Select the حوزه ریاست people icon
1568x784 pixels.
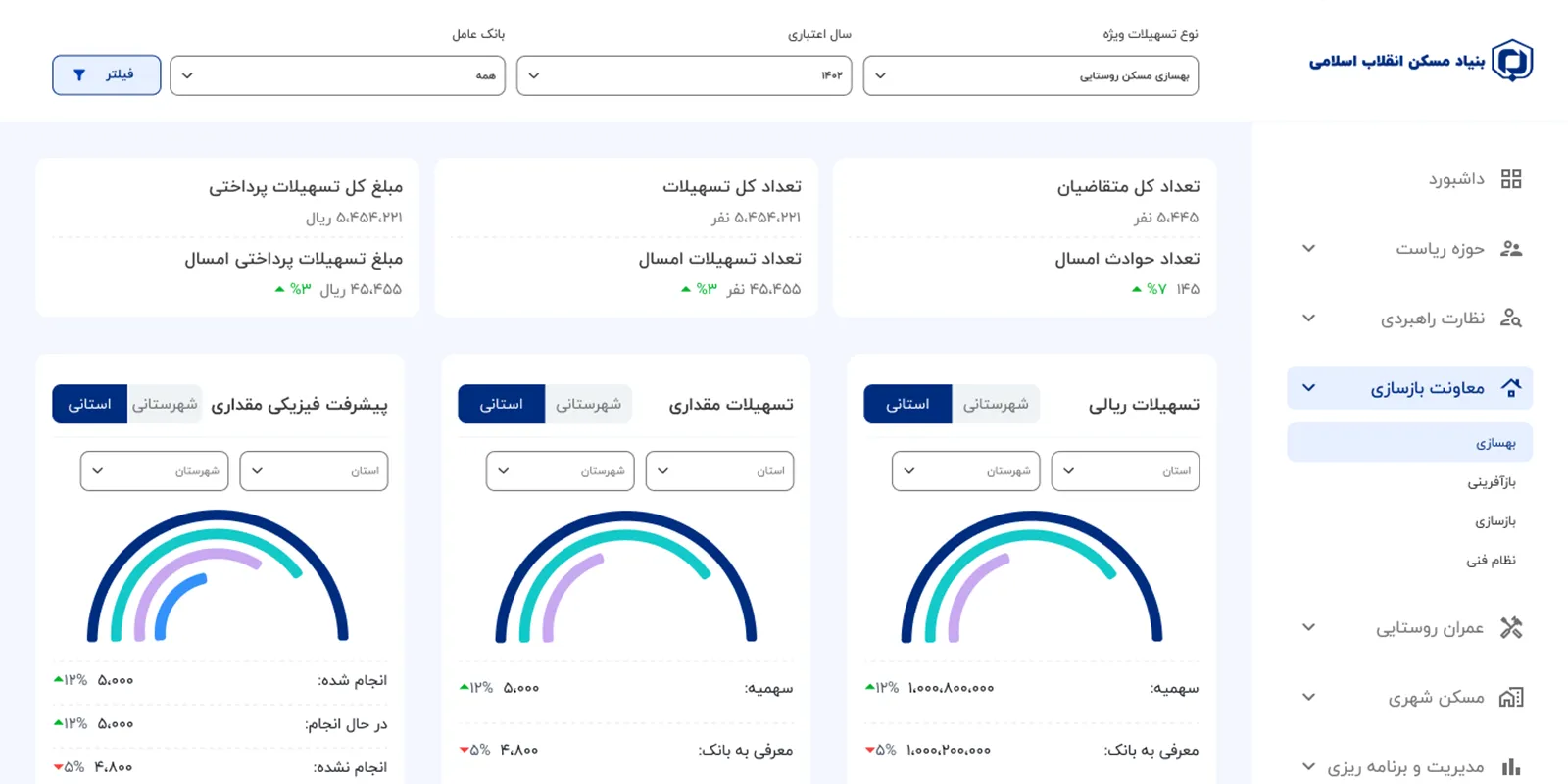(1511, 248)
